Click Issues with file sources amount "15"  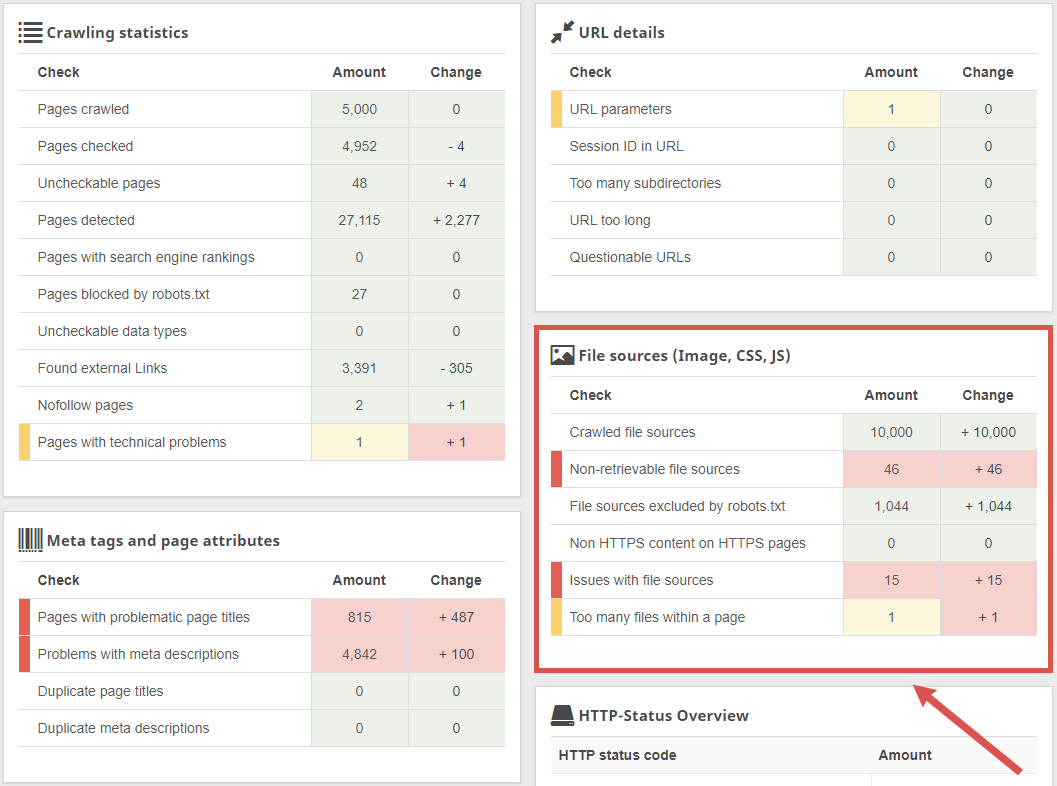click(x=891, y=580)
